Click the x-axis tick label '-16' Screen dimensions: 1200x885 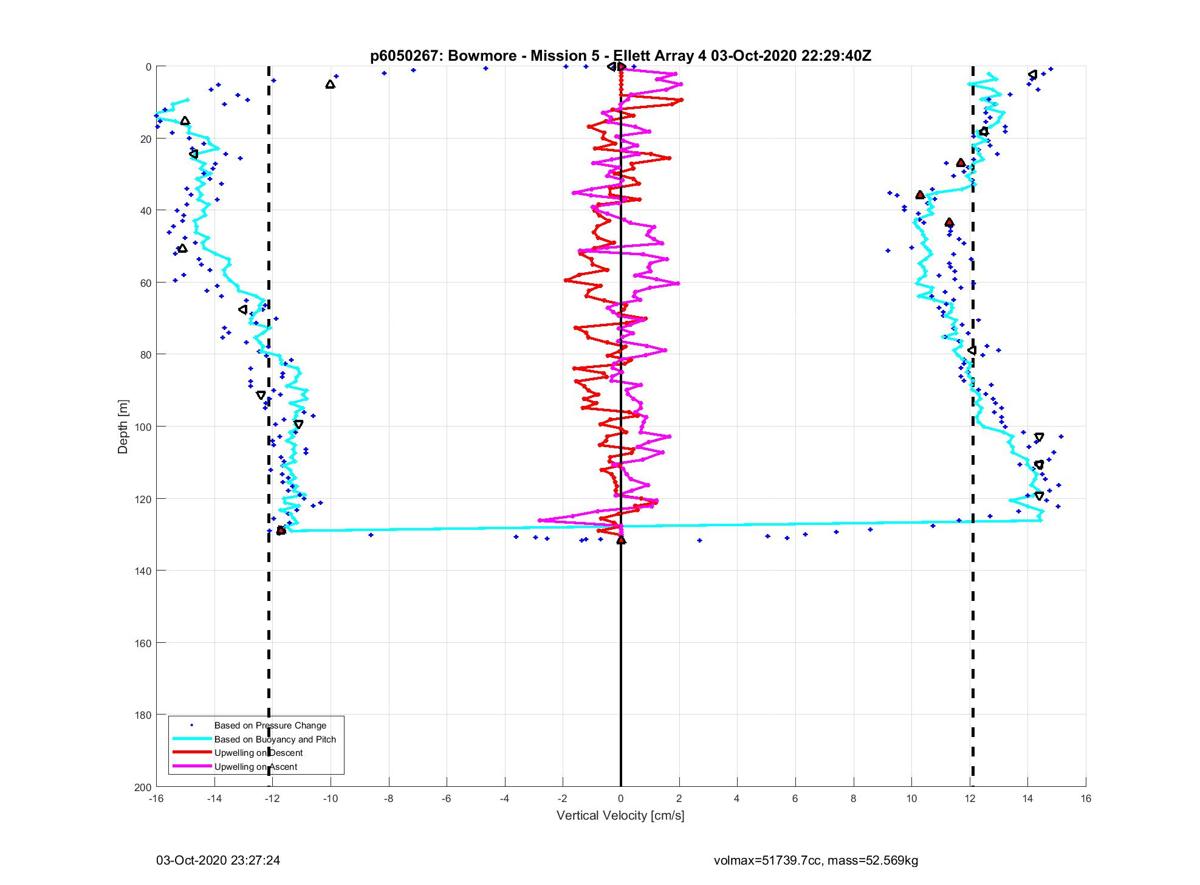(155, 798)
